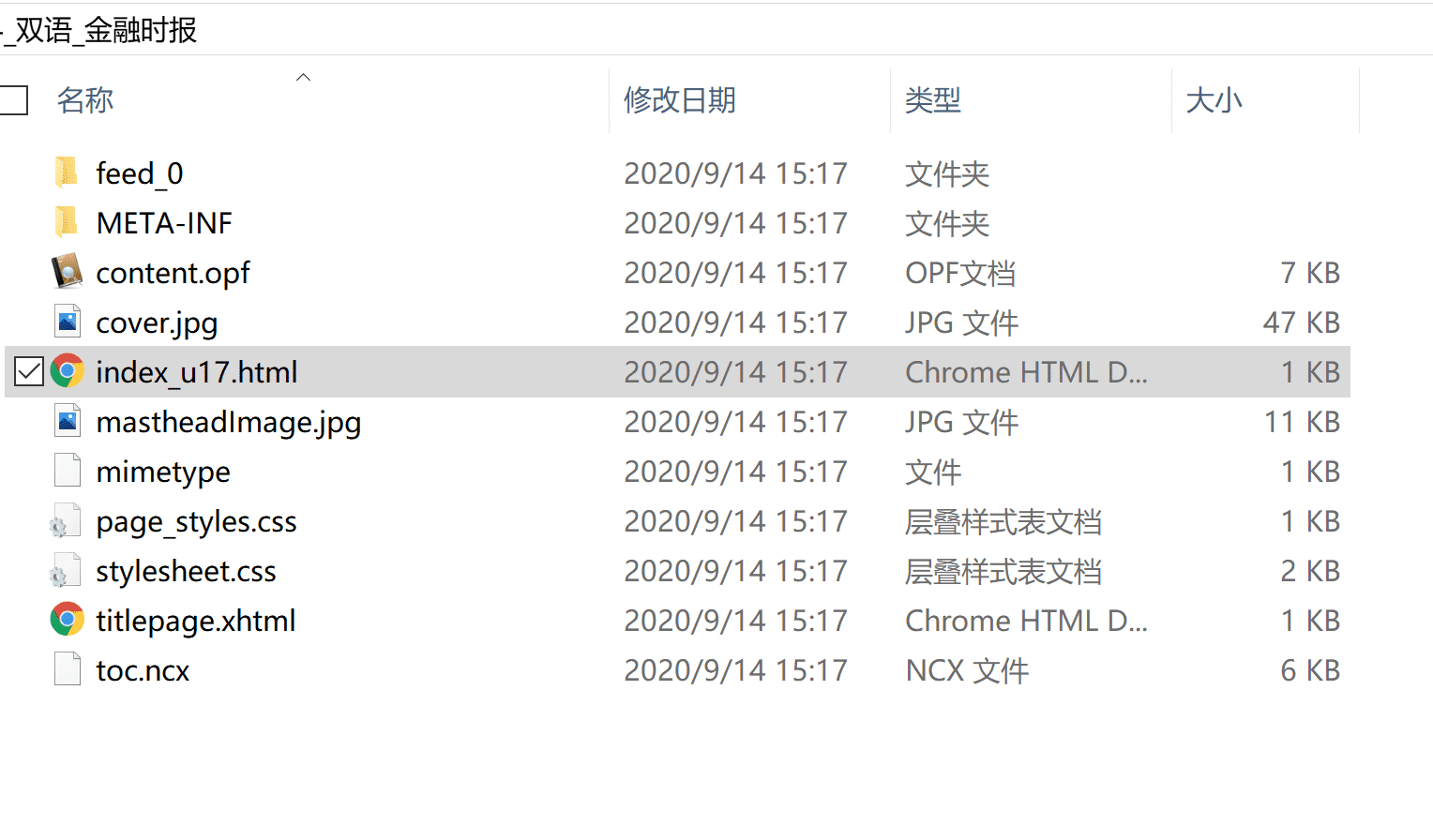Click the 6 KB size of toc.ncx

point(1310,670)
